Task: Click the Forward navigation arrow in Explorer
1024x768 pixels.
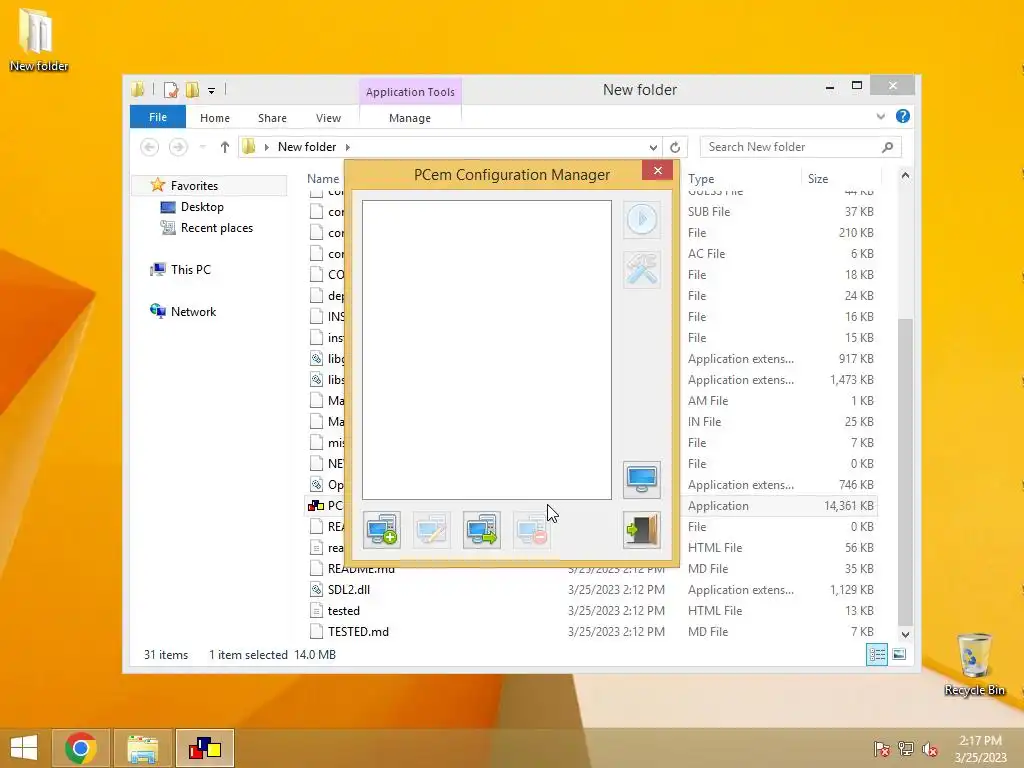Action: click(178, 147)
